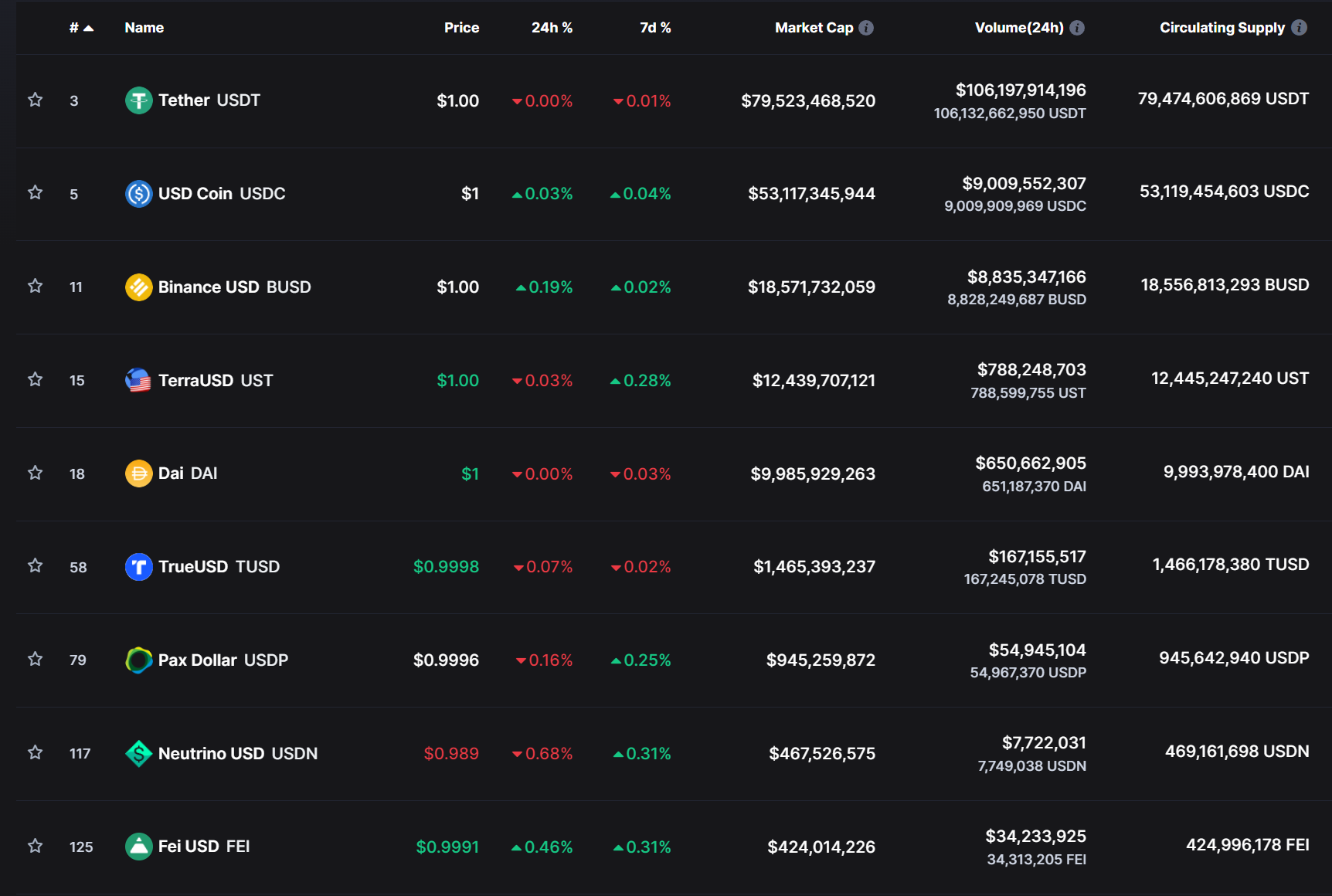Open Fei USD FEI coin page
Screen dimensions: 1332x896
(204, 847)
